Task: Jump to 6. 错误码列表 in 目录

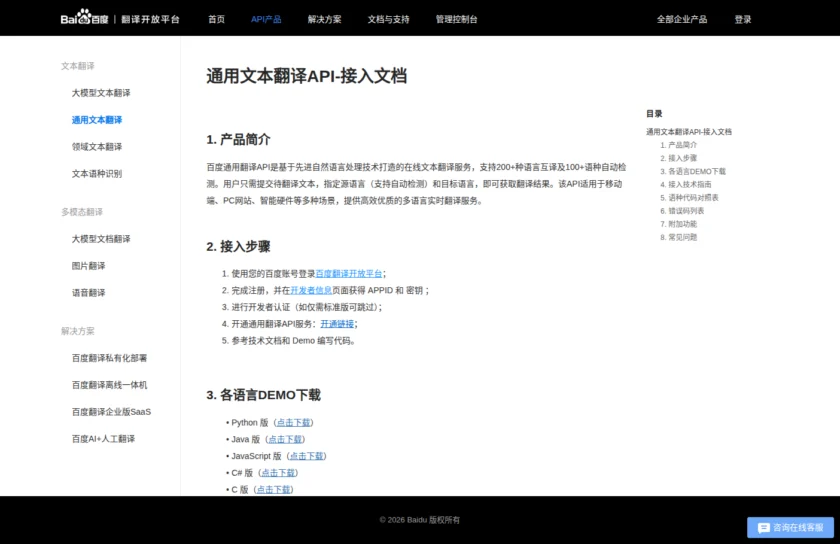Action: (682, 211)
